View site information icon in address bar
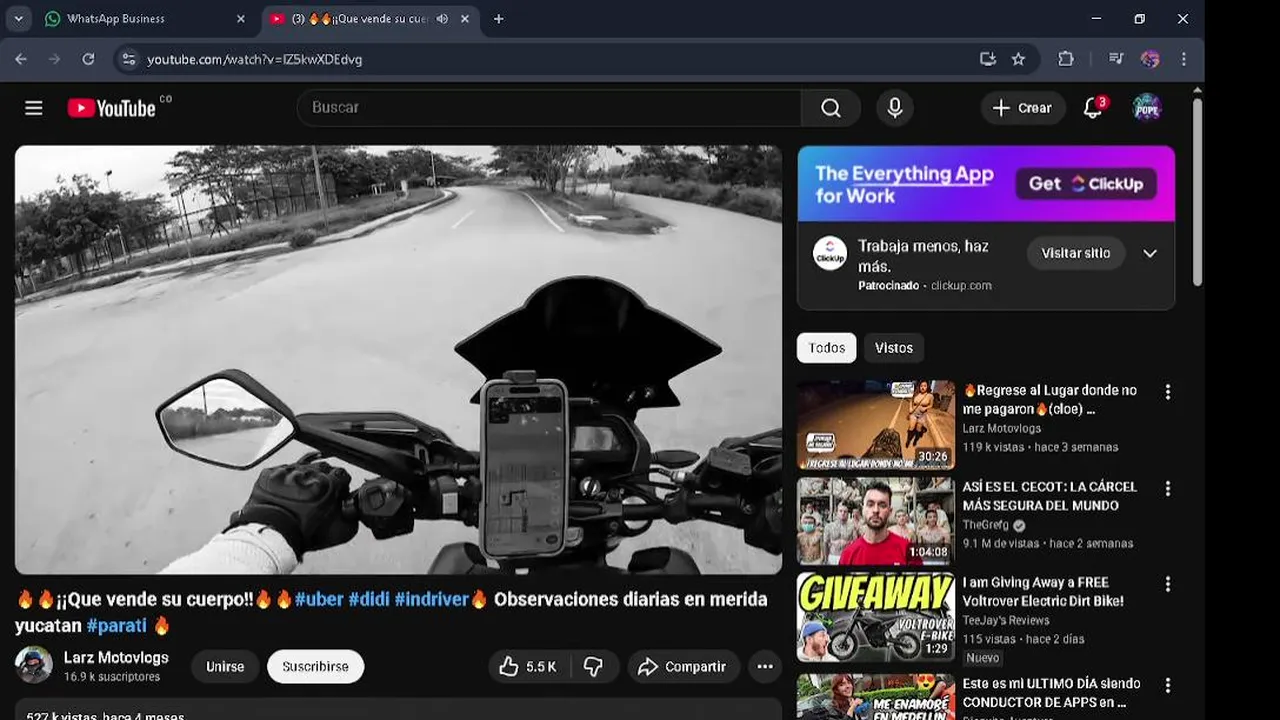Image resolution: width=1280 pixels, height=720 pixels. click(x=128, y=59)
